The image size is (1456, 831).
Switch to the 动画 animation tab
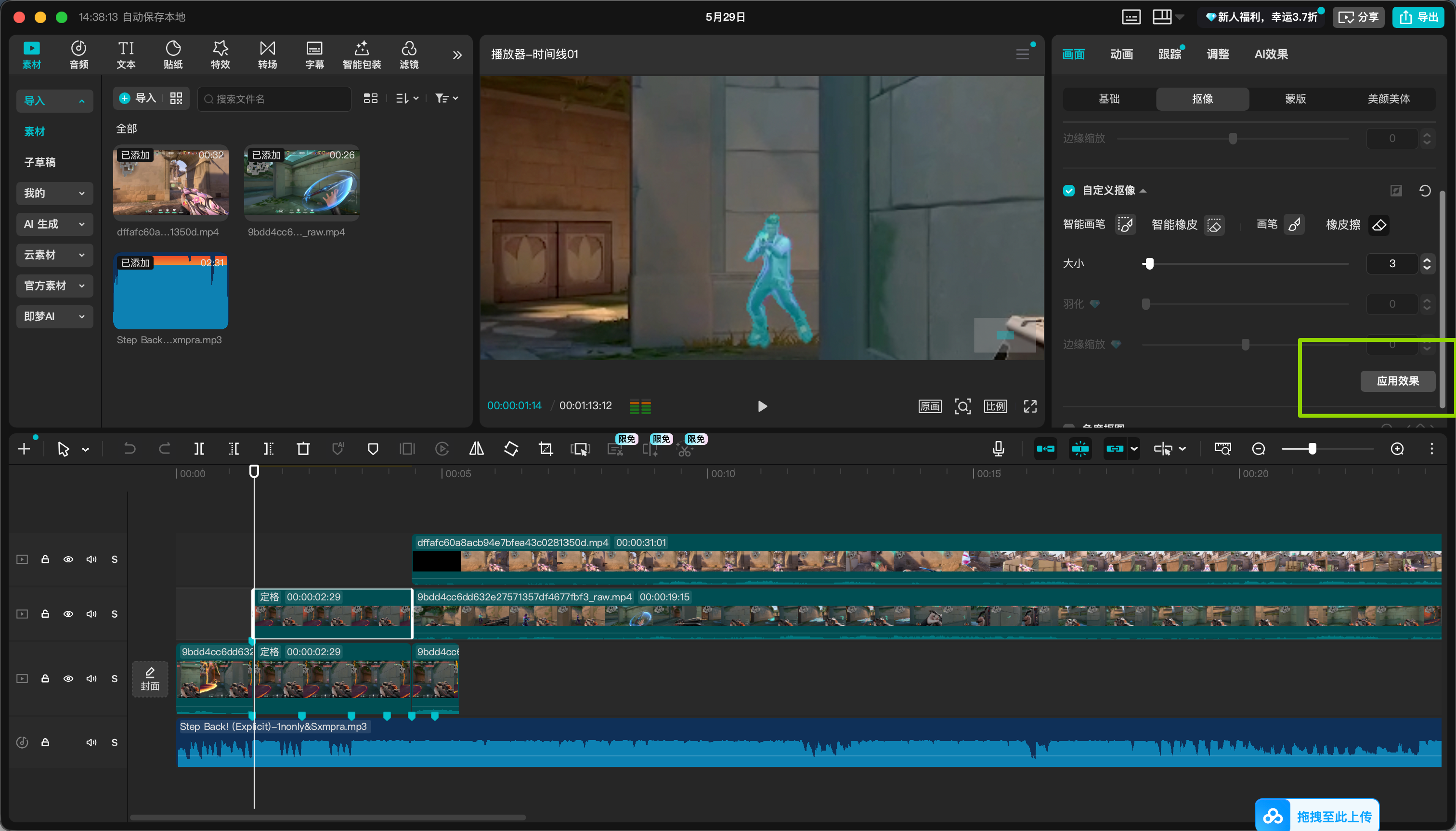(x=1121, y=54)
